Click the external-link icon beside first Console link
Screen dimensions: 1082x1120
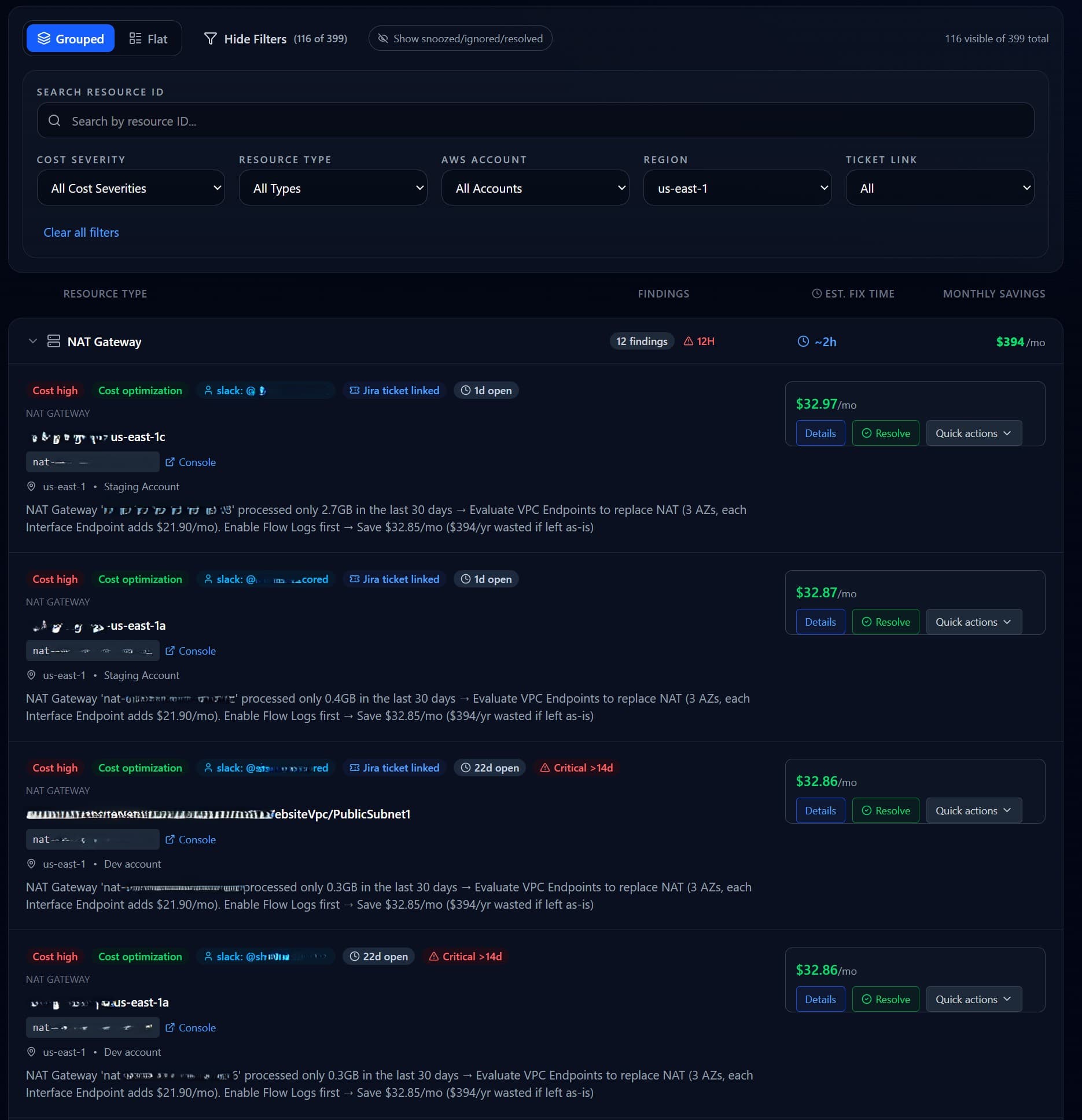point(170,462)
